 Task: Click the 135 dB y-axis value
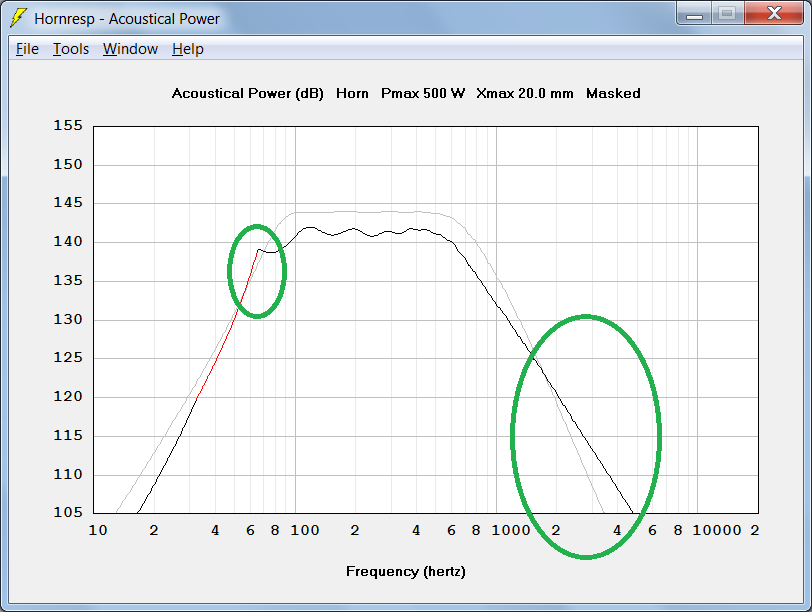pos(68,281)
